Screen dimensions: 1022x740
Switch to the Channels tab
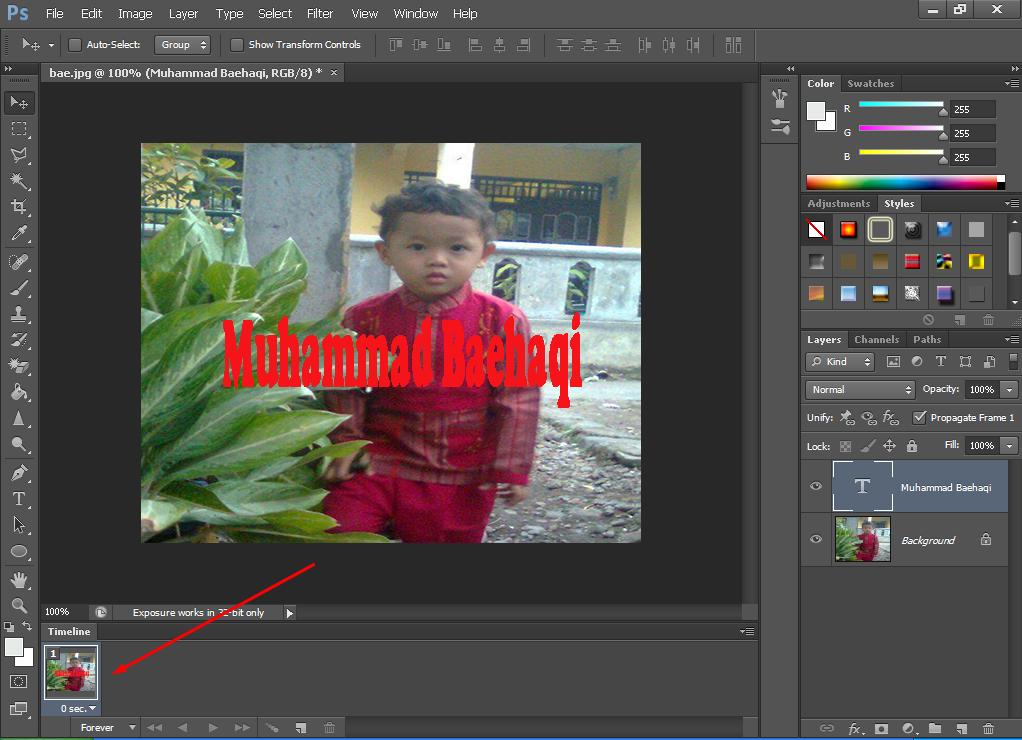click(x=876, y=340)
